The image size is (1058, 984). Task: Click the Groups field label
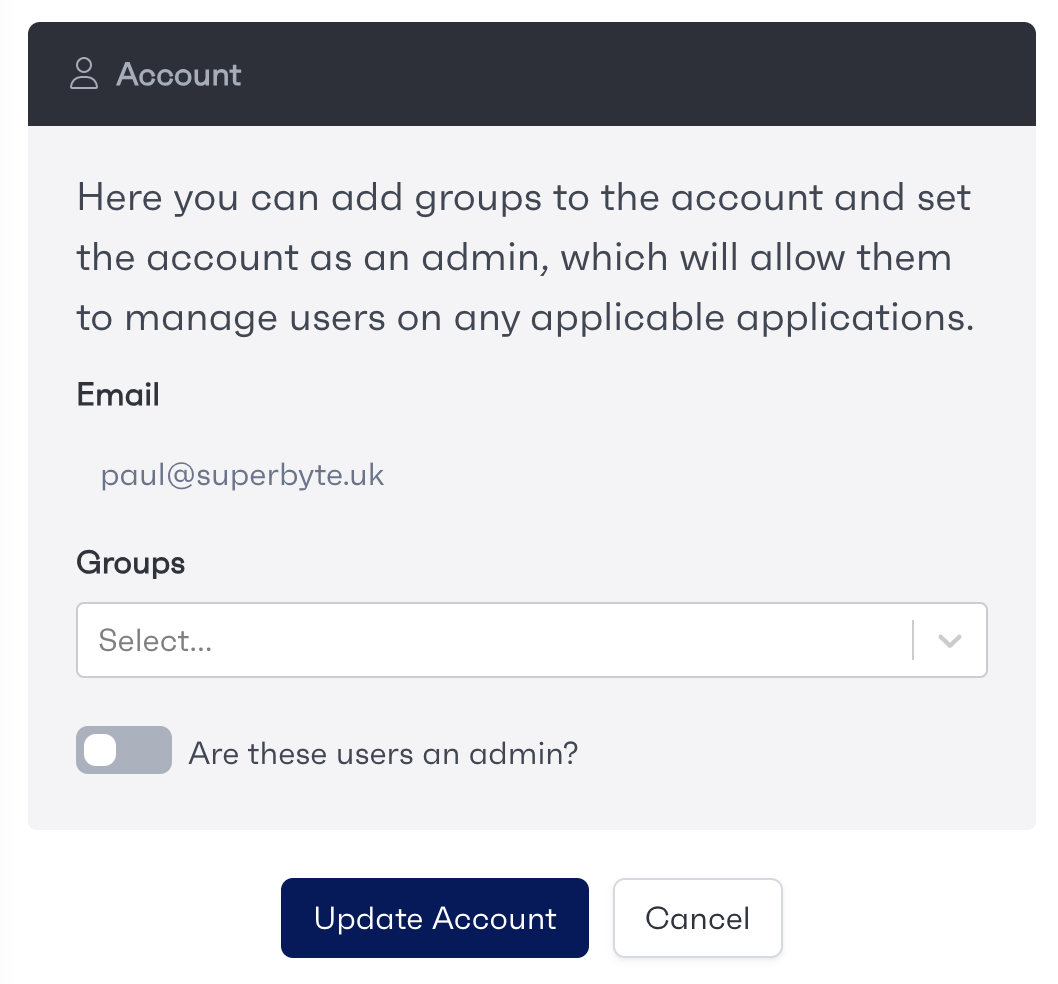[x=130, y=563]
